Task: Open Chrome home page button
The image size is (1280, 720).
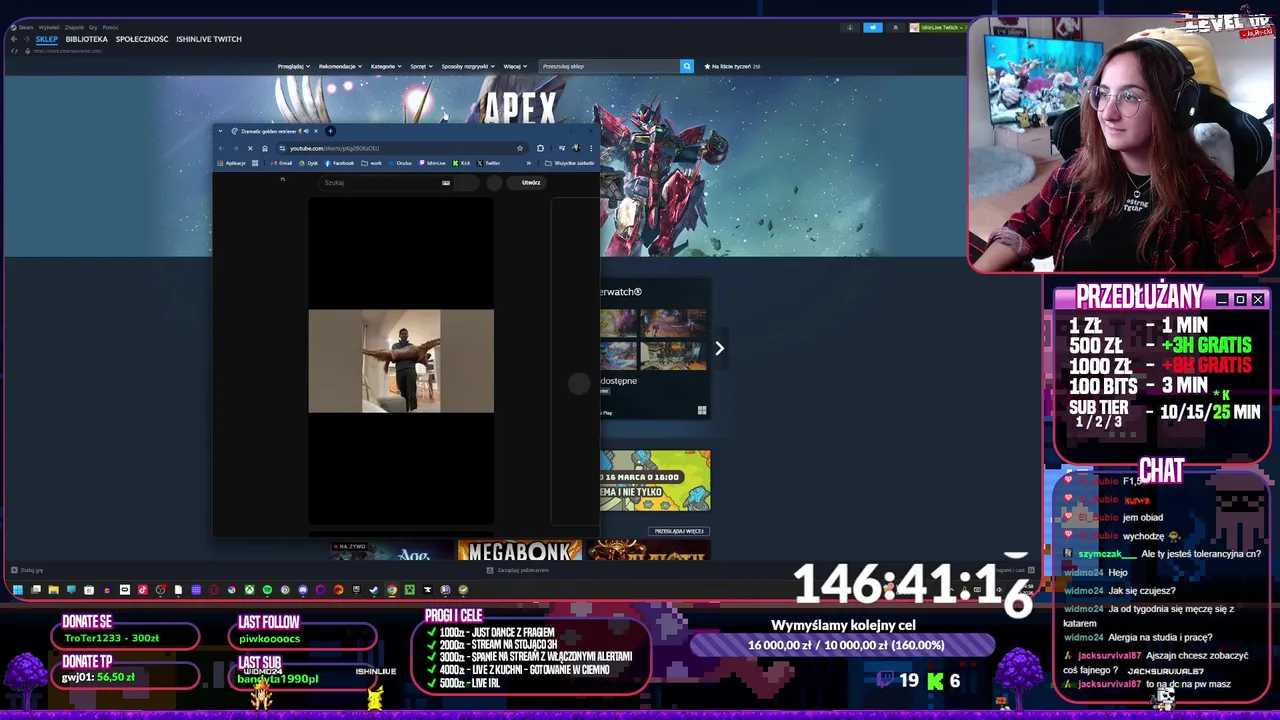Action: click(x=265, y=148)
